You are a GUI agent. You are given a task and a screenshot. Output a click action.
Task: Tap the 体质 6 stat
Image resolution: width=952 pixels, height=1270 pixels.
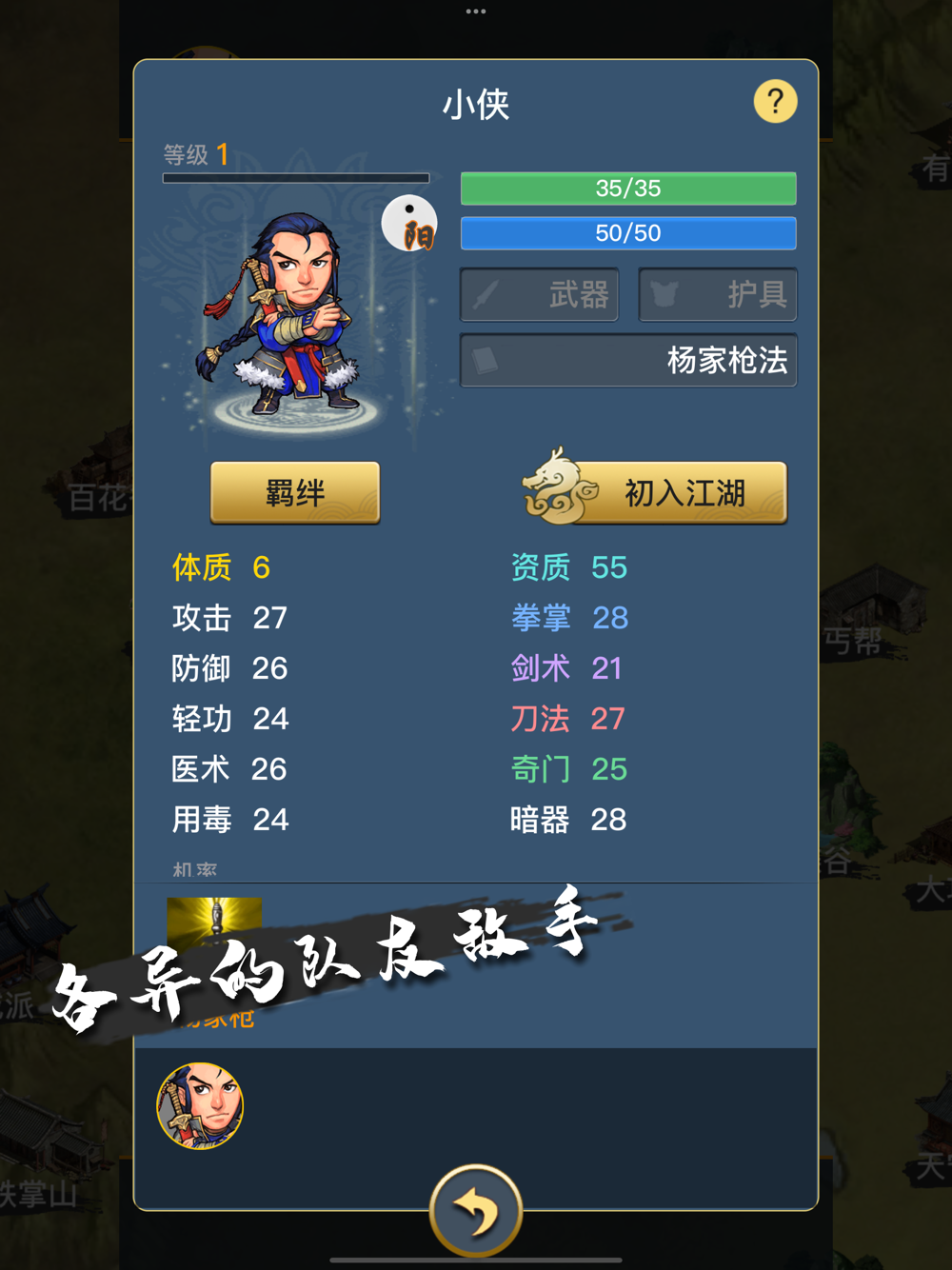coord(222,567)
